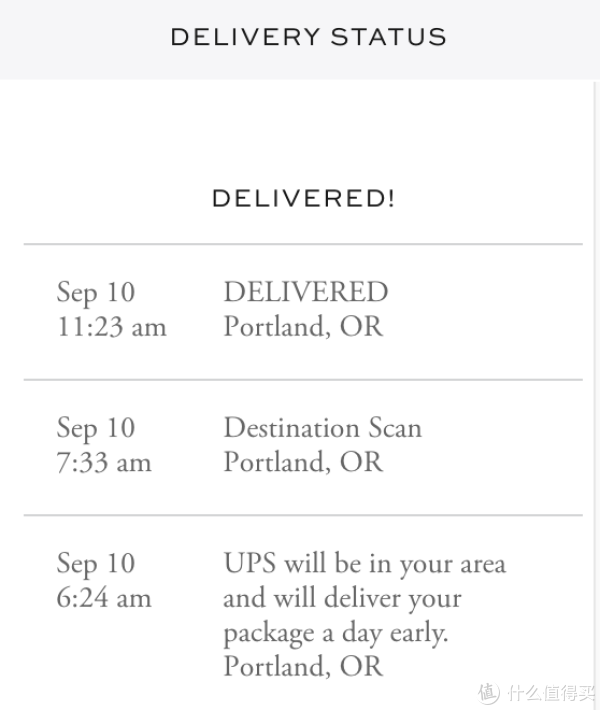Click the 什么值得买 watermark text
Image resolution: width=600 pixels, height=710 pixels.
[x=546, y=692]
